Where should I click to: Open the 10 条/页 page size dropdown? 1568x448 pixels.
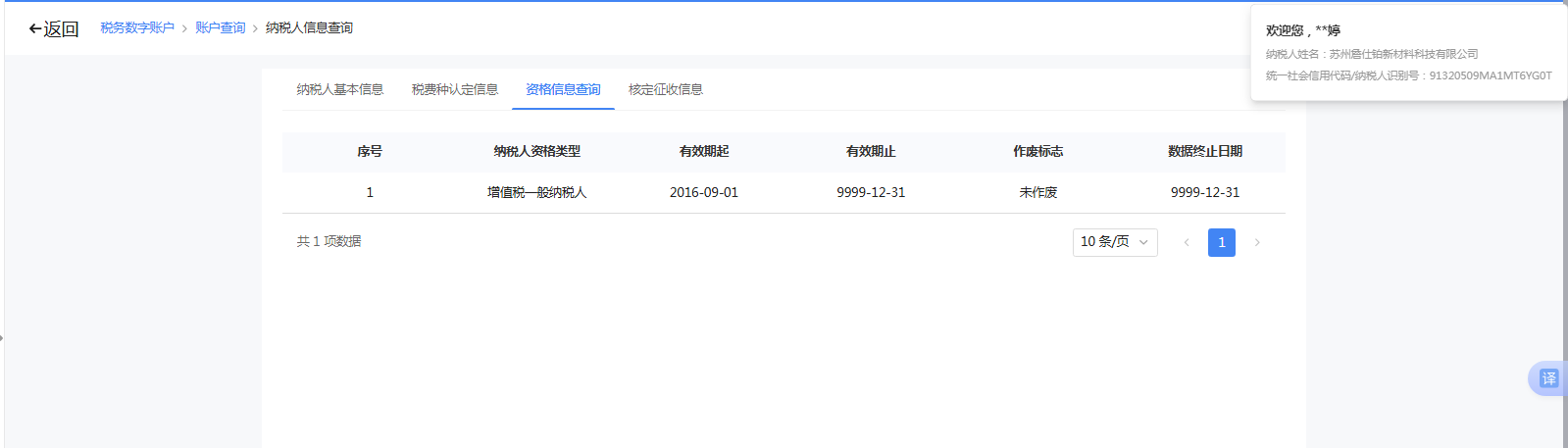1115,242
